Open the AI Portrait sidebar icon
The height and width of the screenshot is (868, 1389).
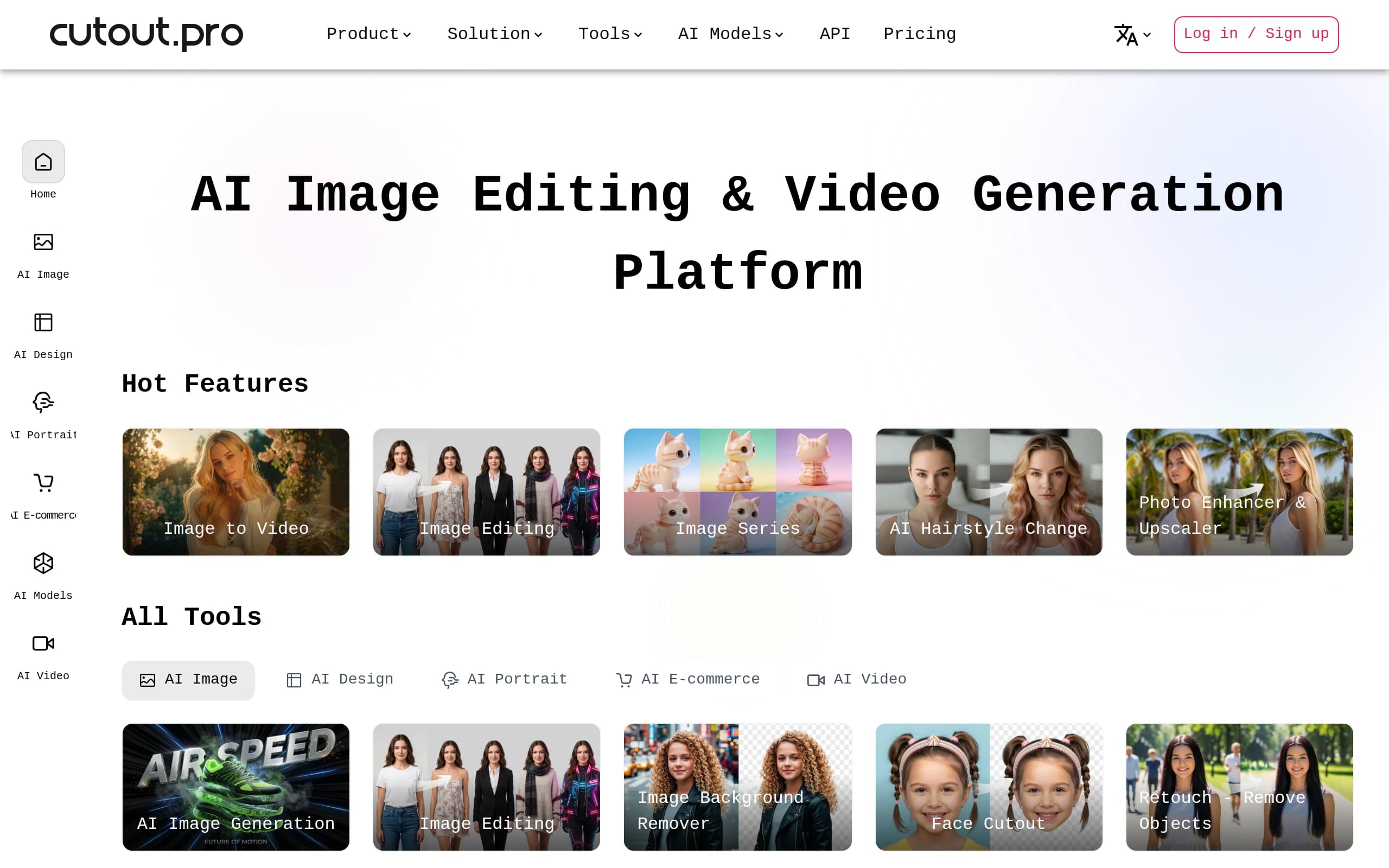43,403
